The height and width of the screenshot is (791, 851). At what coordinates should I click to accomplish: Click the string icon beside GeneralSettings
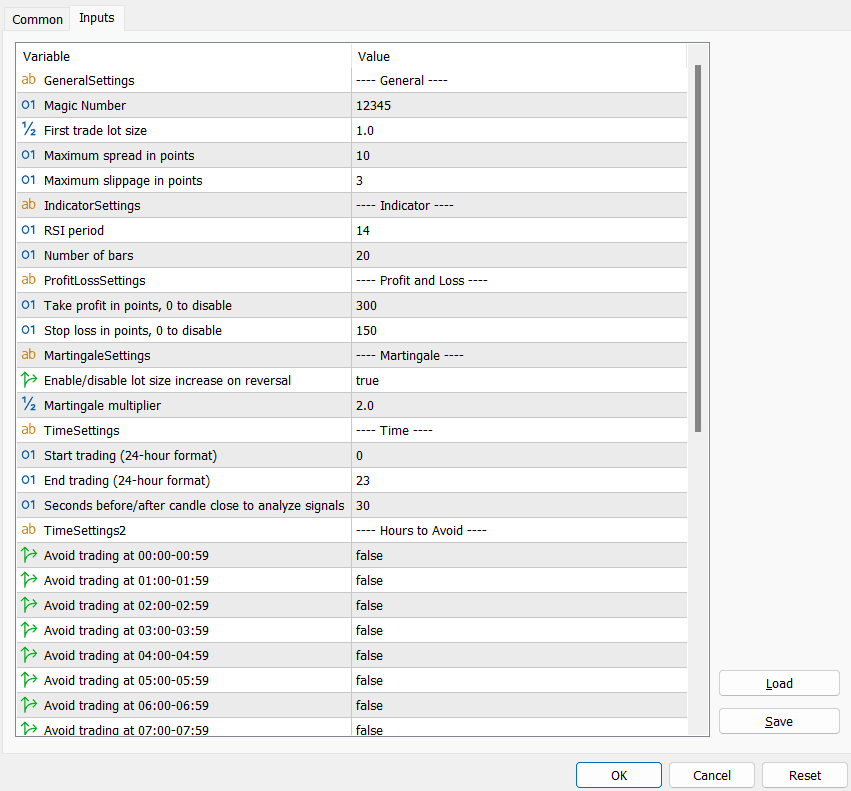click(x=29, y=80)
